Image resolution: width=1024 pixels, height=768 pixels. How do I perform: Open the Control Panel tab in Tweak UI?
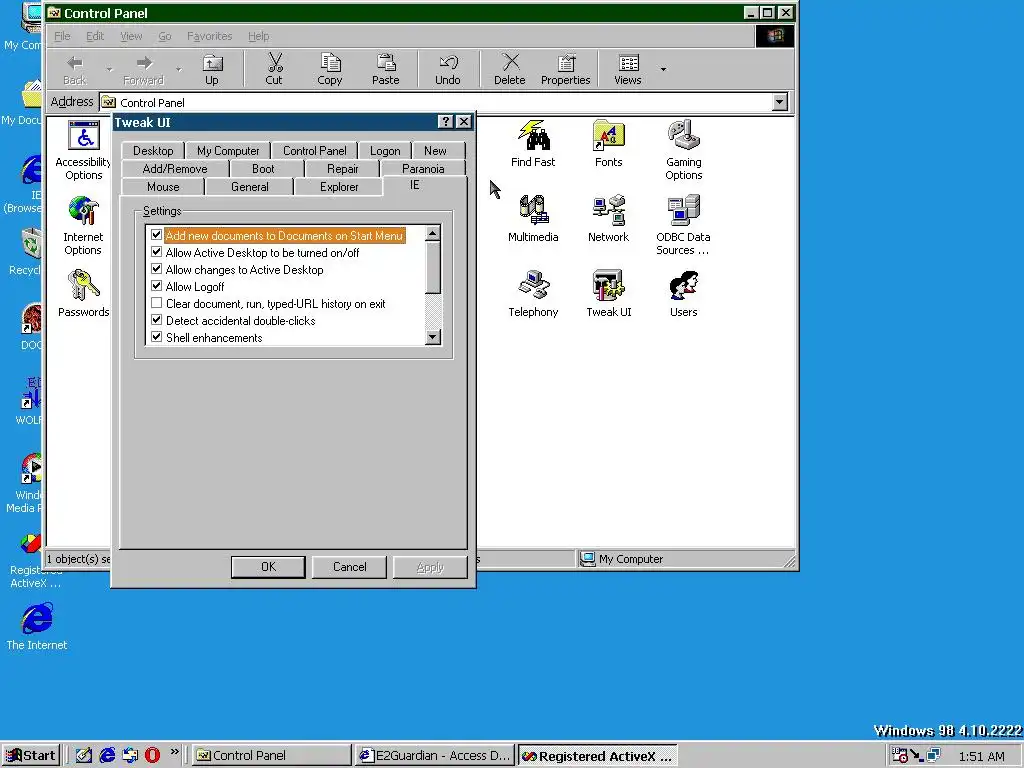(x=314, y=151)
